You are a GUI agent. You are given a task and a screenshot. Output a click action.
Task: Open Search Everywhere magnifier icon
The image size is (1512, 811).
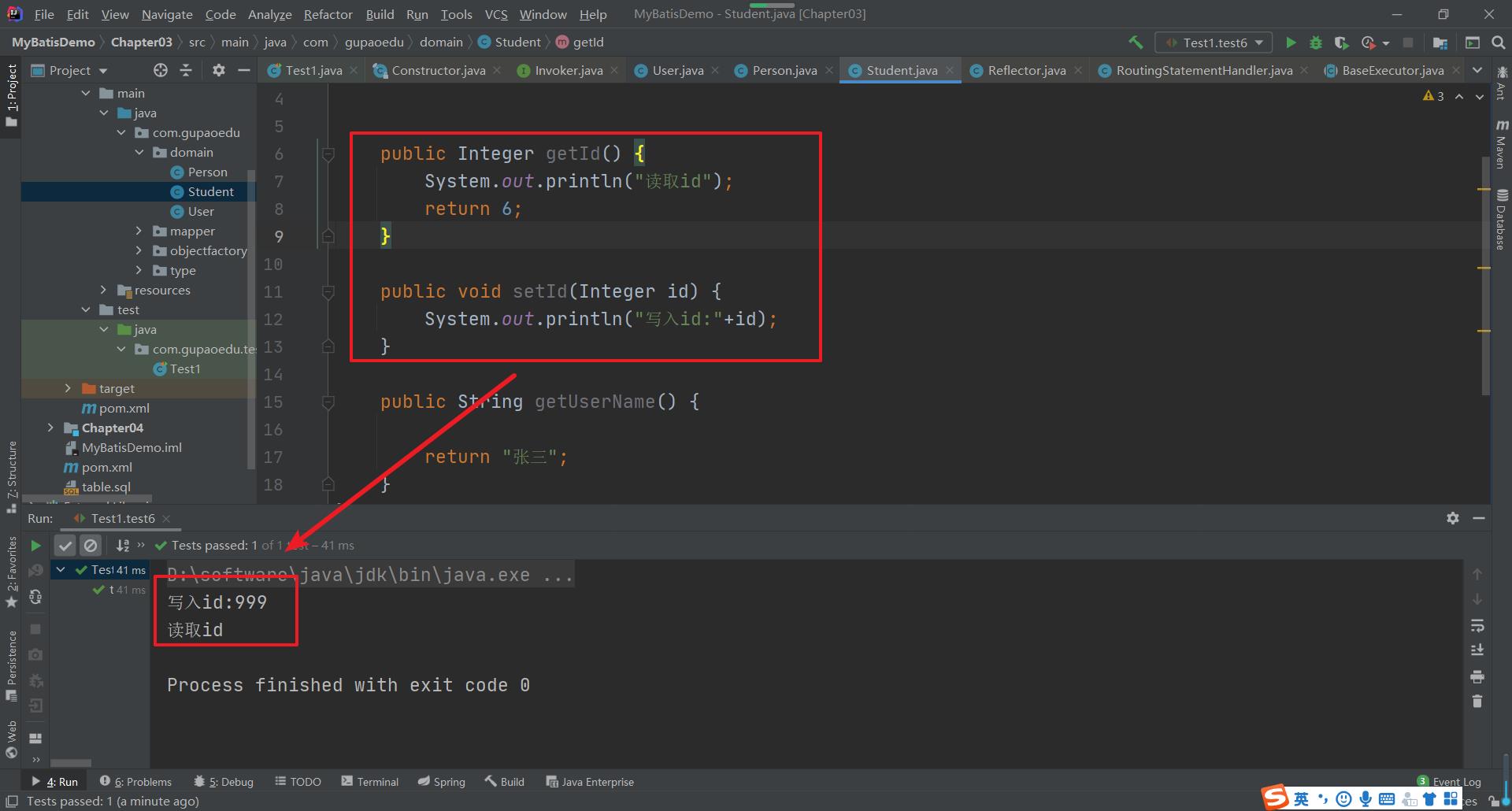click(1499, 43)
